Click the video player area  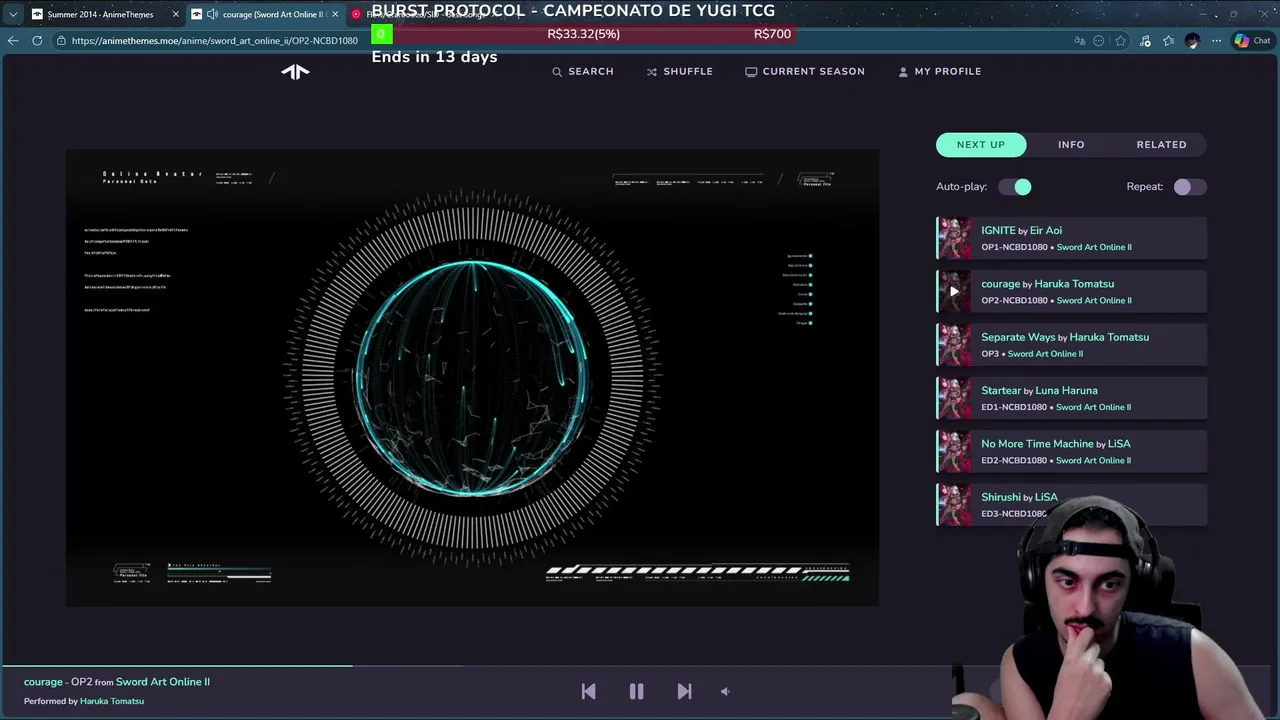(472, 378)
